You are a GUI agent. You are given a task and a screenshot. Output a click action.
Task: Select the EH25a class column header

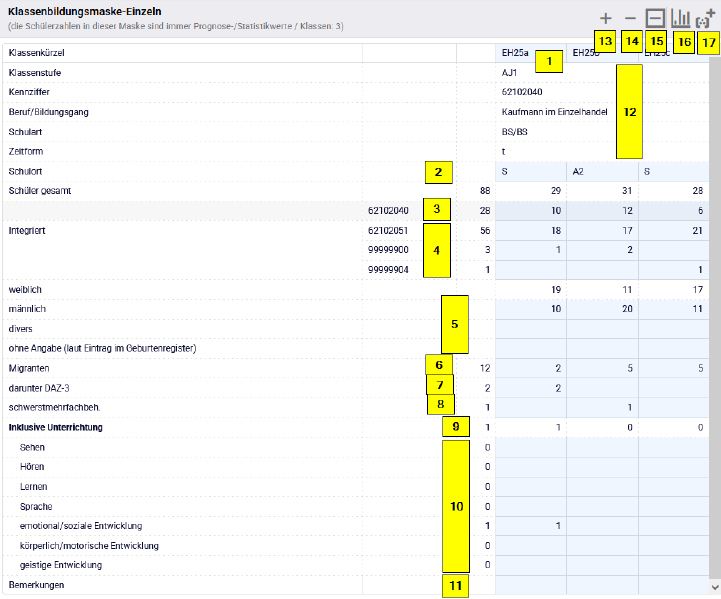(x=516, y=52)
